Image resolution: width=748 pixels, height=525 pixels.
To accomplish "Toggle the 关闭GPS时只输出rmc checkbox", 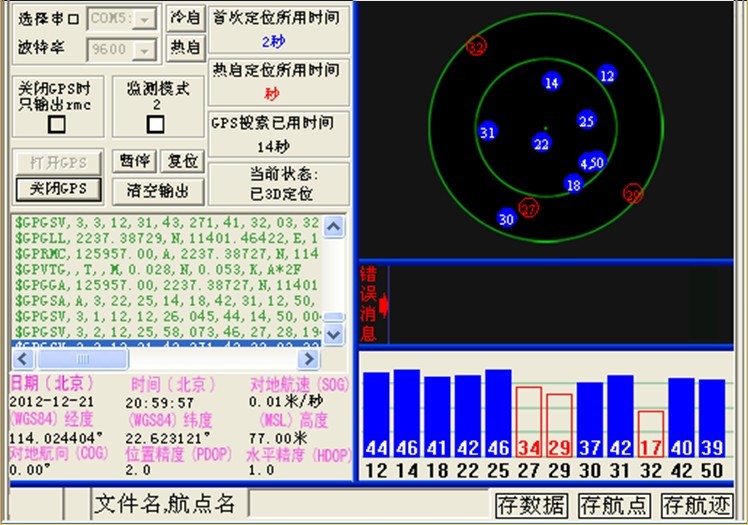I will click(x=57, y=124).
